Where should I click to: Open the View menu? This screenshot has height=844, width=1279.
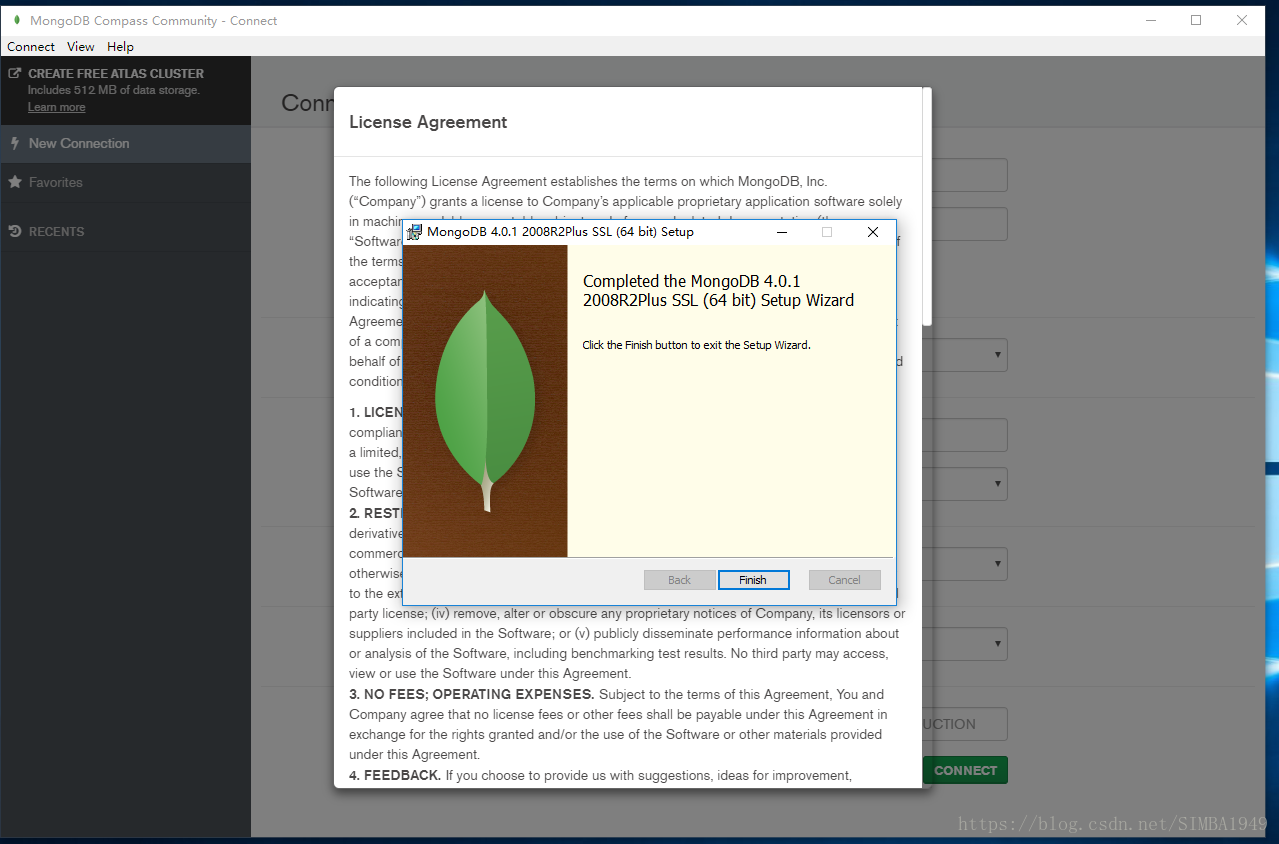tap(81, 47)
